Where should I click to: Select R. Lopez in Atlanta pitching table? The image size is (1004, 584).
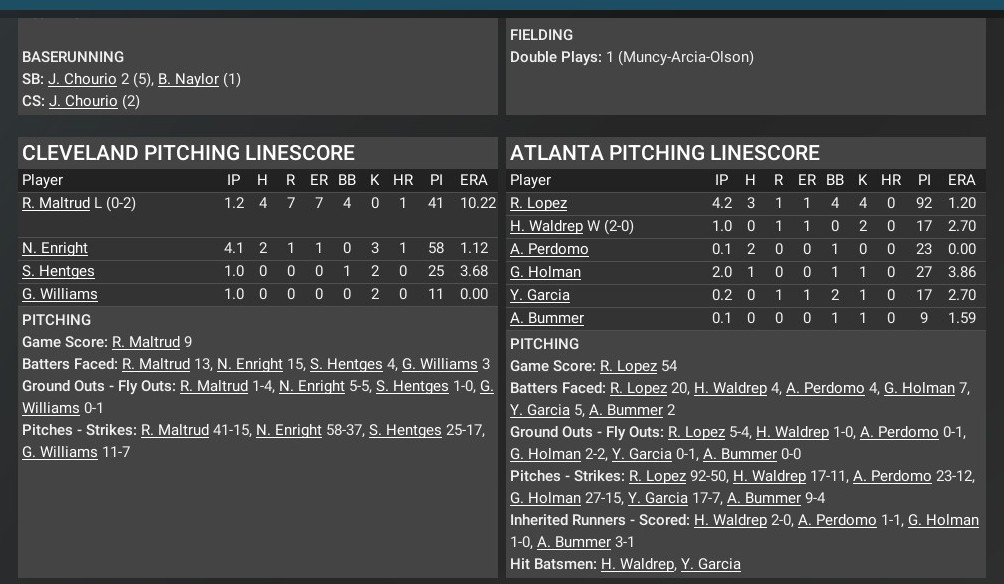538,203
